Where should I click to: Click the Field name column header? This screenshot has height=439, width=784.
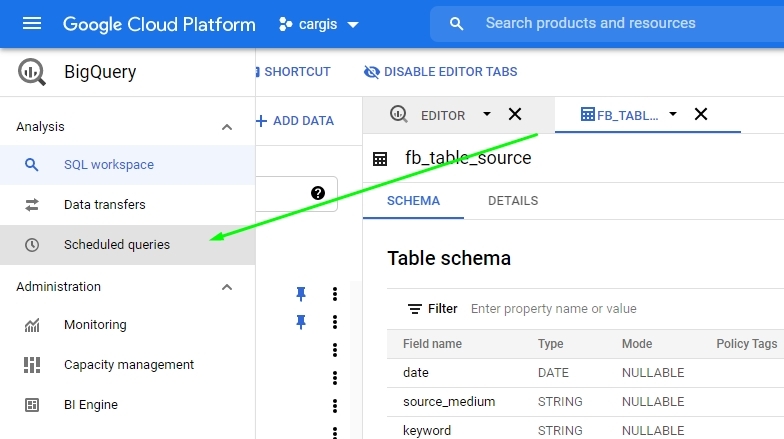pos(432,344)
